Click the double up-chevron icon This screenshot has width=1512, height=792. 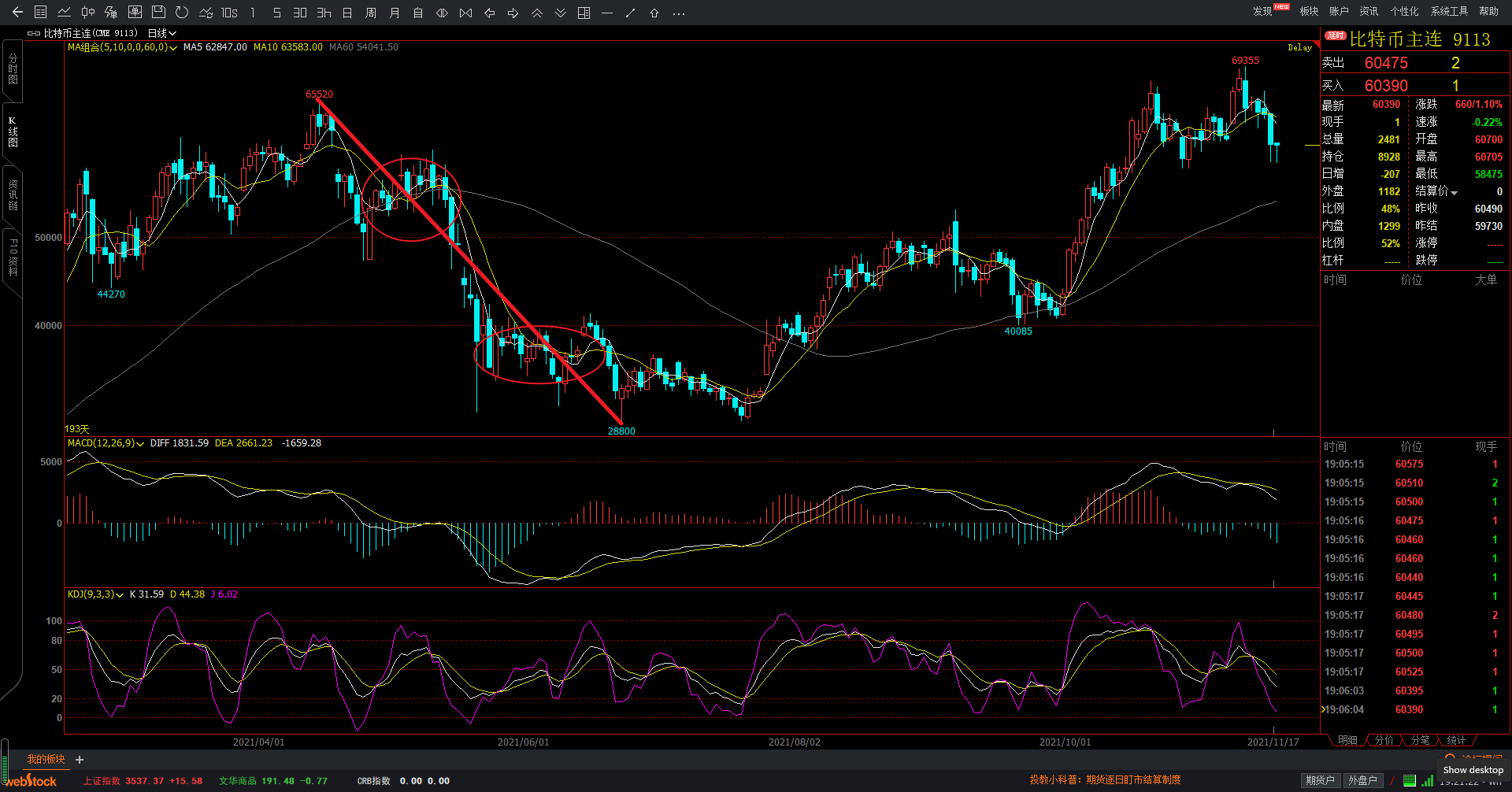click(x=537, y=13)
